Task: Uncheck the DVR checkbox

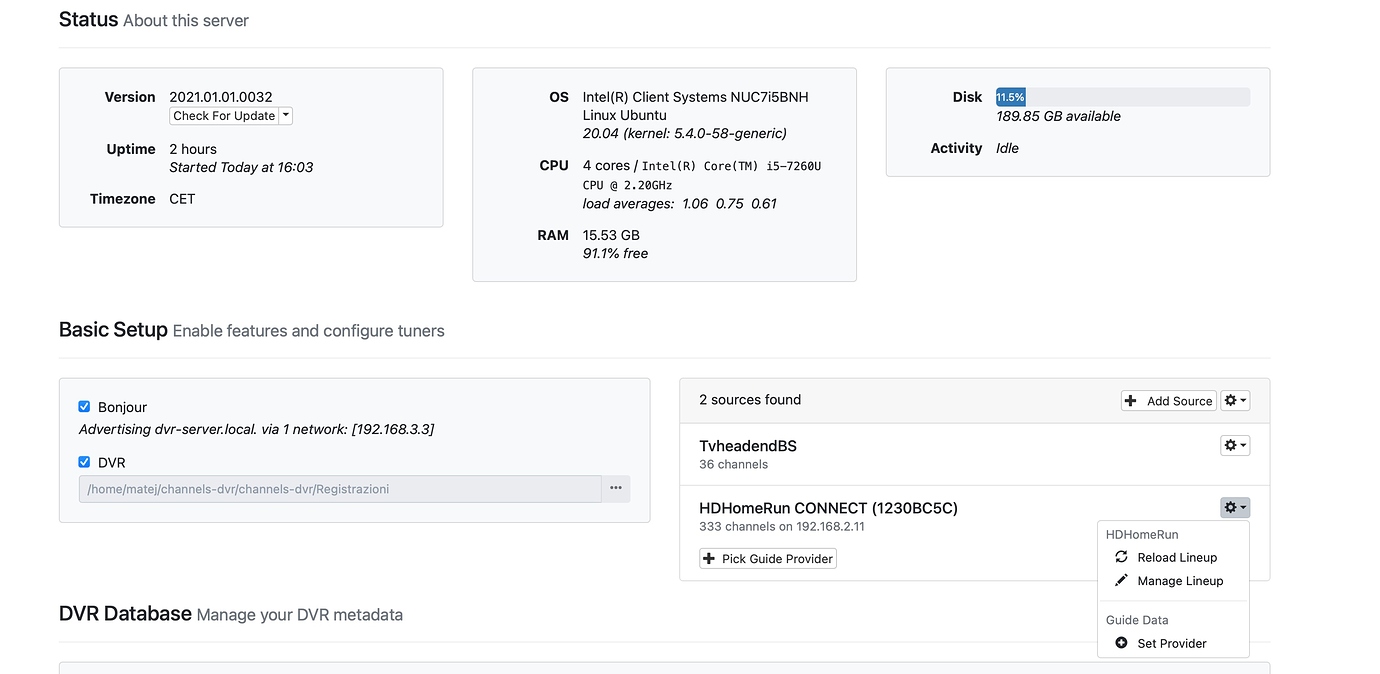Action: (x=84, y=461)
